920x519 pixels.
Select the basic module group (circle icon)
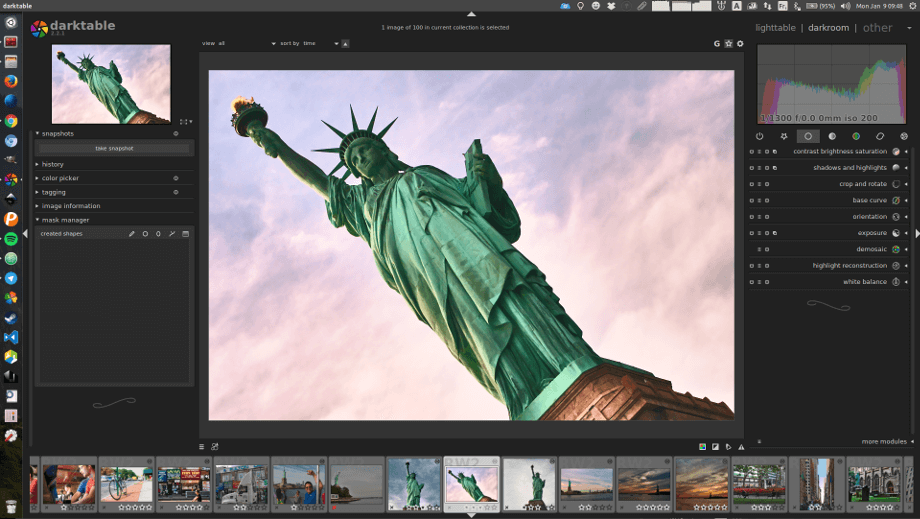point(808,136)
